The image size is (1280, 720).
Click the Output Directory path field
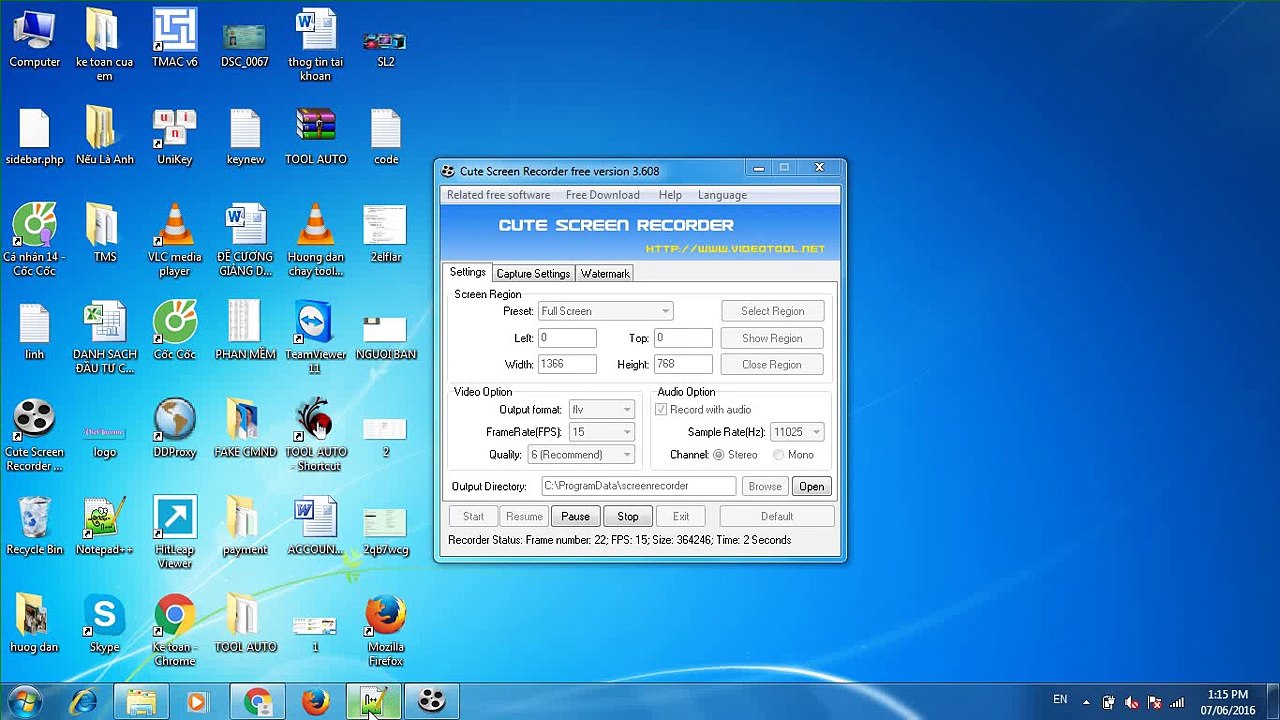638,486
